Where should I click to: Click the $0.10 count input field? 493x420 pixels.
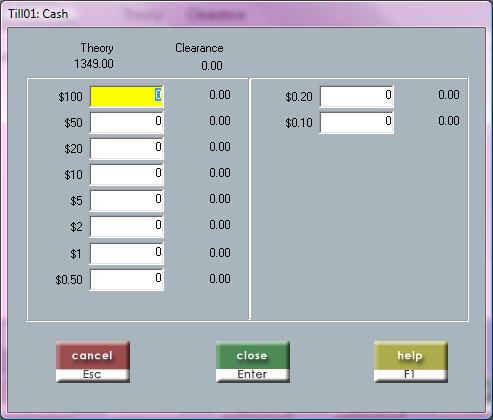pyautogui.click(x=357, y=122)
